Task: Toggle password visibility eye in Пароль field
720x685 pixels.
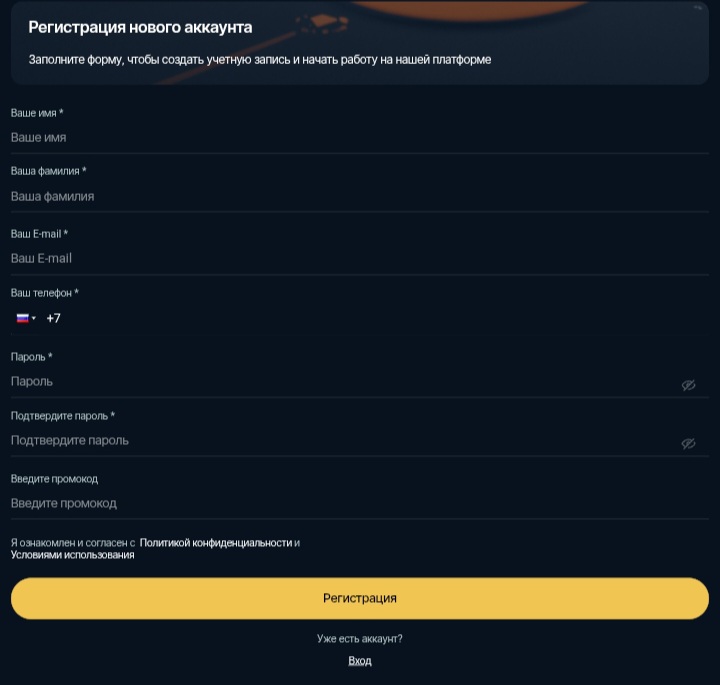Action: coord(688,385)
